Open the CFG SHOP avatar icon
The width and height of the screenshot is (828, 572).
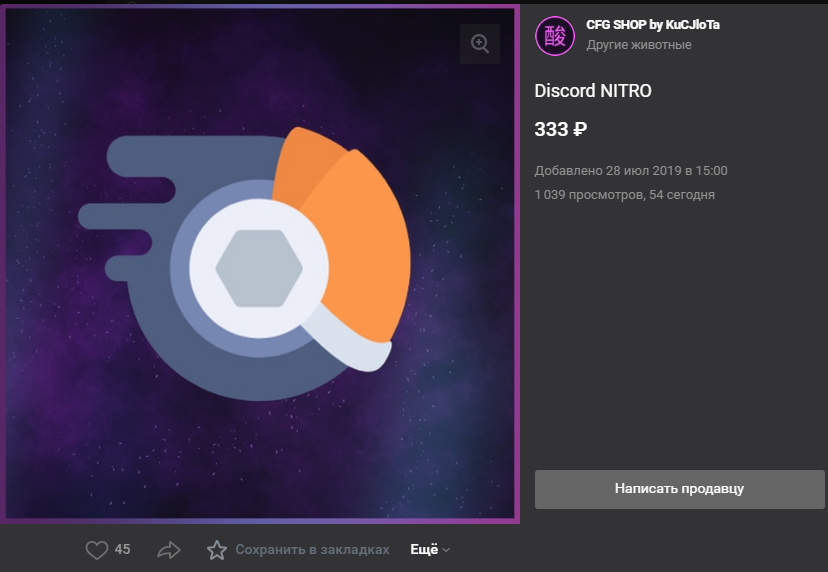tap(554, 36)
